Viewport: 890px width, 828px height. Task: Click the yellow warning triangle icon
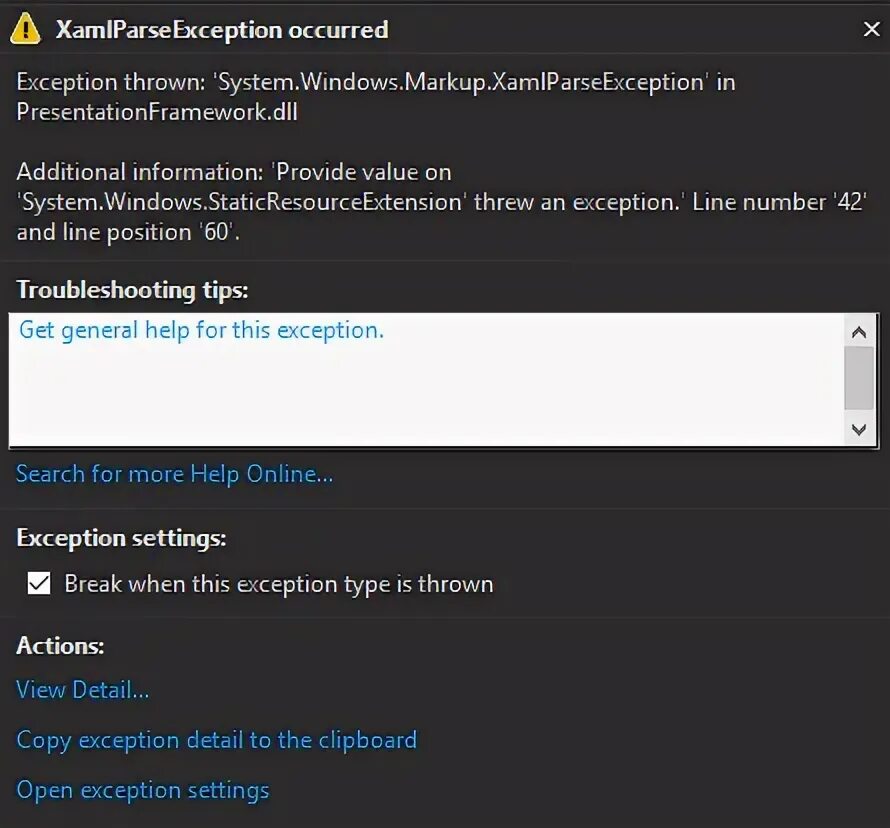pyautogui.click(x=24, y=30)
